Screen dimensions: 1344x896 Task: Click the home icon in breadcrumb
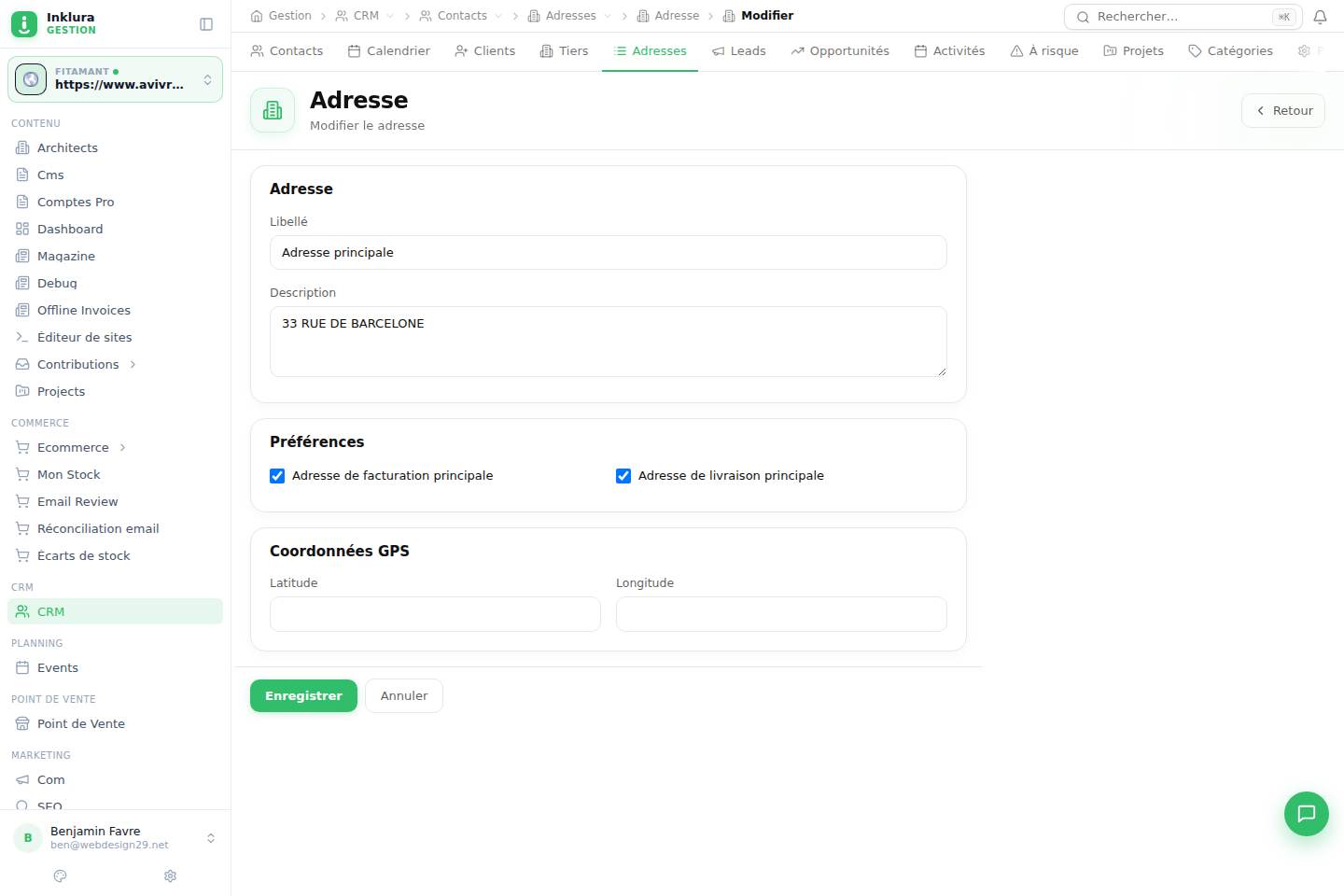point(257,16)
